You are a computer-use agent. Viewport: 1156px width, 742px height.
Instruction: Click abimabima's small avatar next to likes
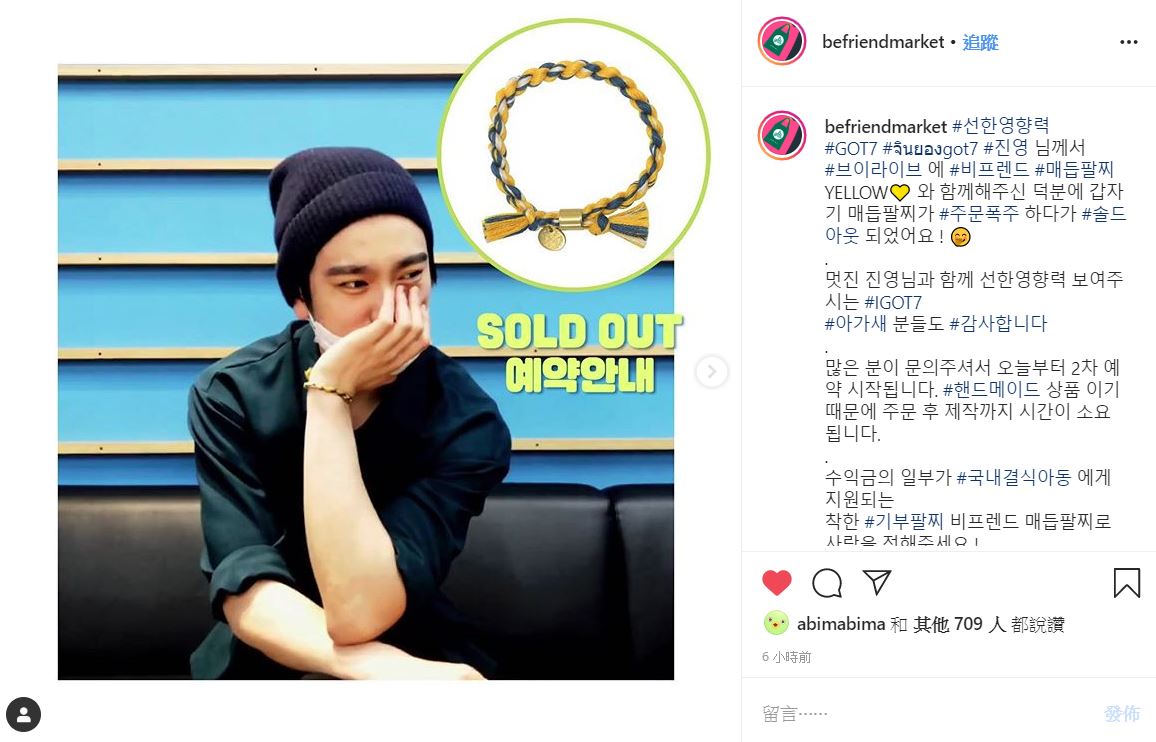776,623
